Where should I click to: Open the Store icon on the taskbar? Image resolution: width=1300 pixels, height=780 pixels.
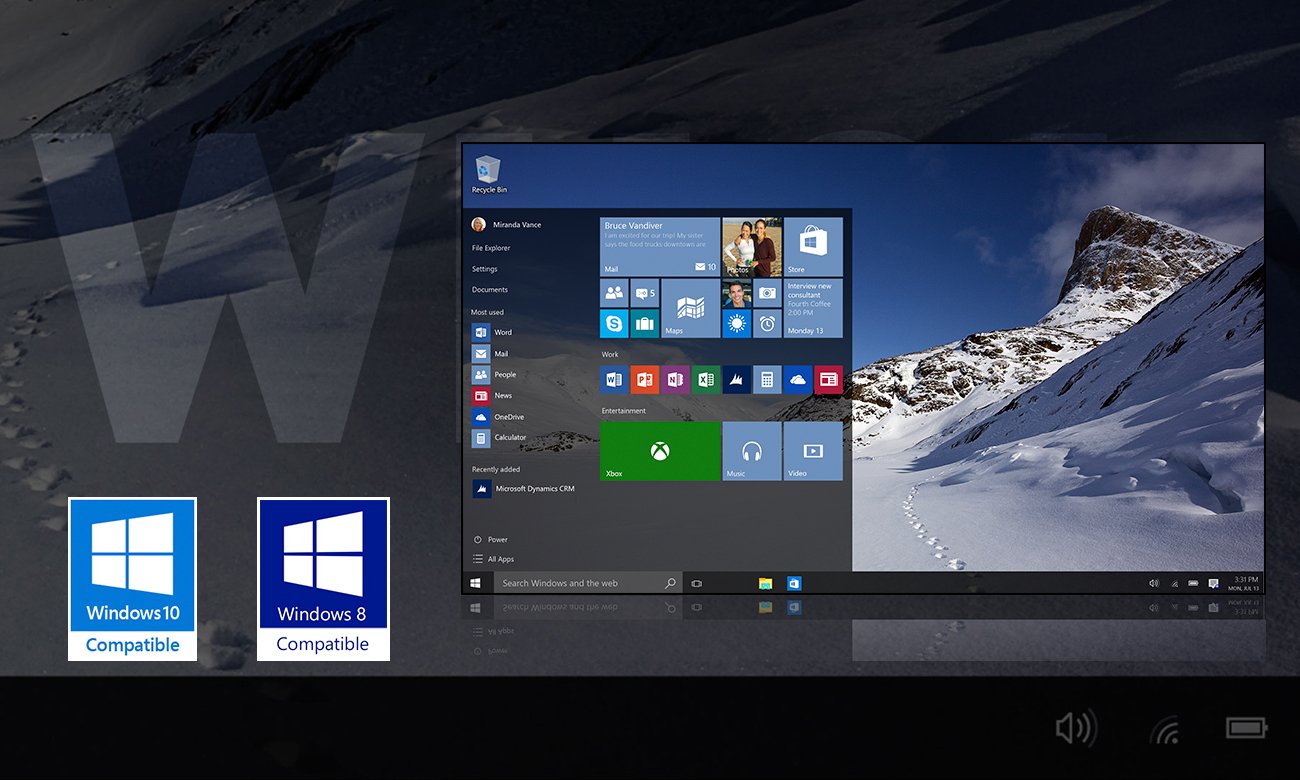point(794,583)
